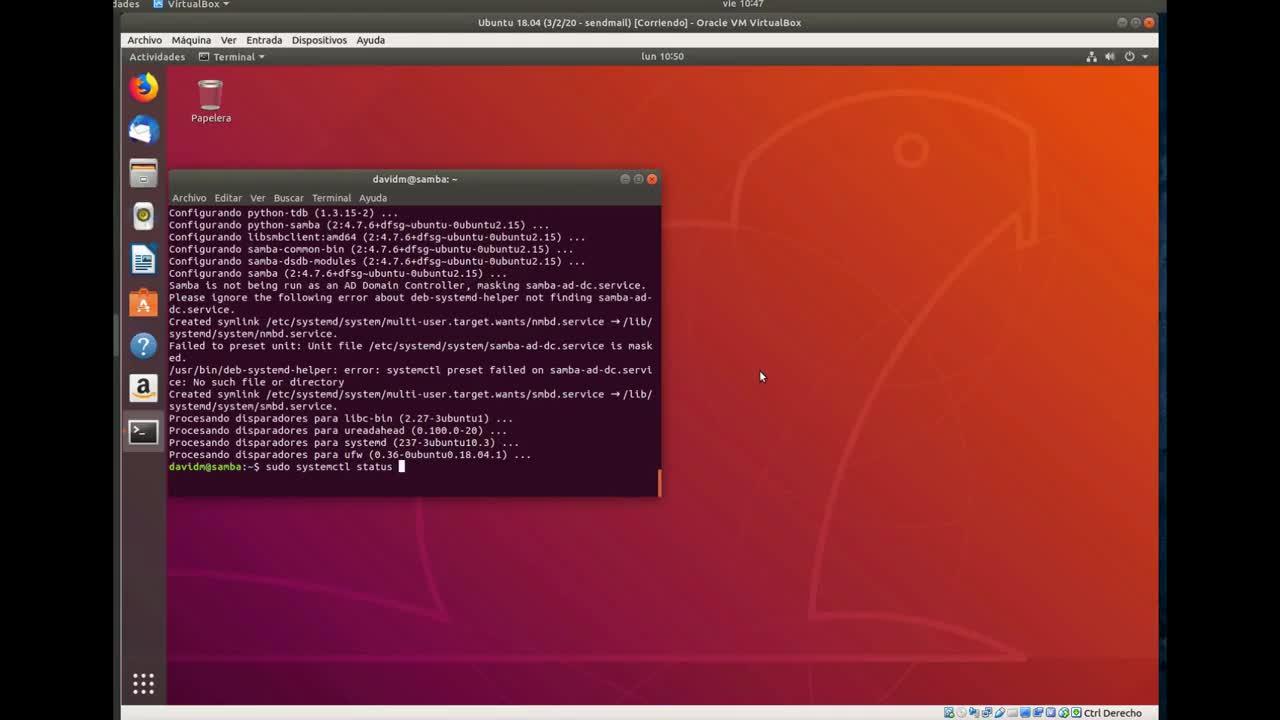Open system menu power dropdown arrow
This screenshot has width=1280, height=720.
click(1144, 57)
